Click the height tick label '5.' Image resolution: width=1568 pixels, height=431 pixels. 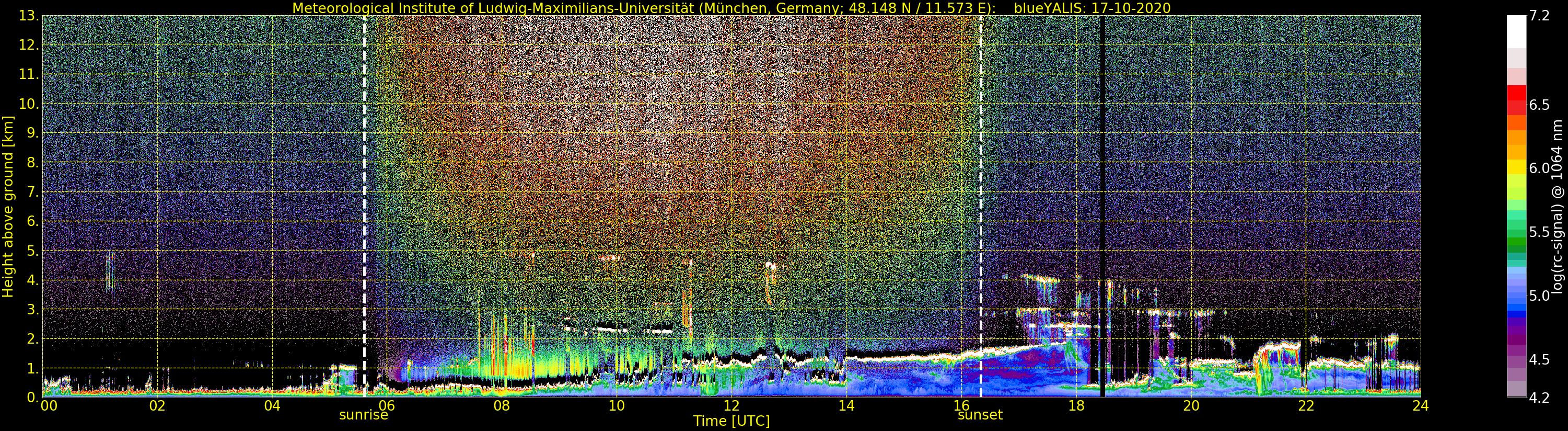[x=33, y=251]
